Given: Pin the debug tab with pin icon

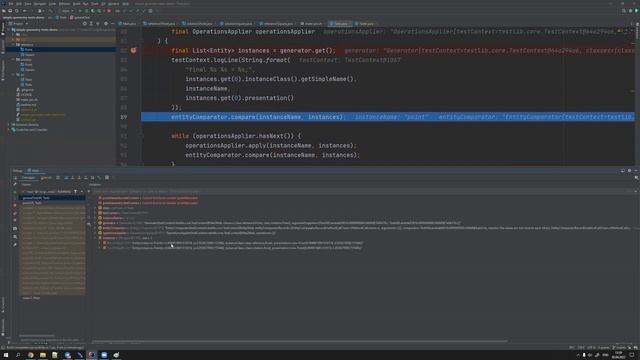Looking at the screenshot, I should click(x=15, y=244).
